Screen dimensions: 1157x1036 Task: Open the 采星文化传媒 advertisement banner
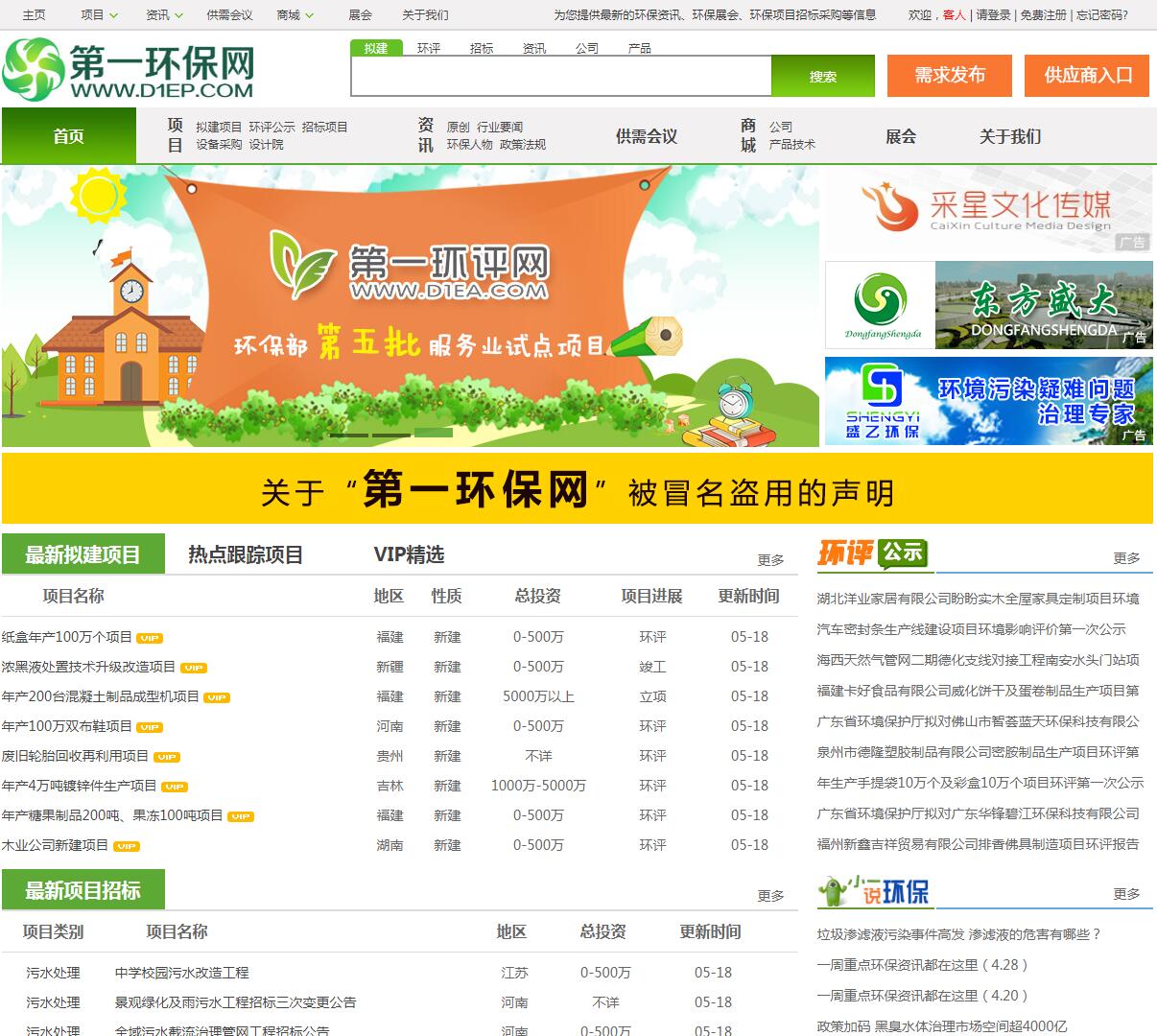click(x=989, y=211)
